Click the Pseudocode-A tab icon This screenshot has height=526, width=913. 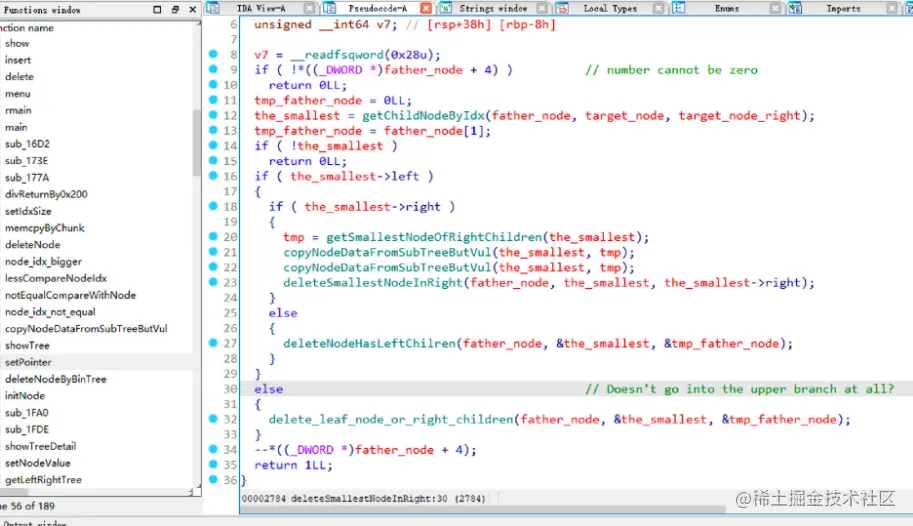[330, 8]
